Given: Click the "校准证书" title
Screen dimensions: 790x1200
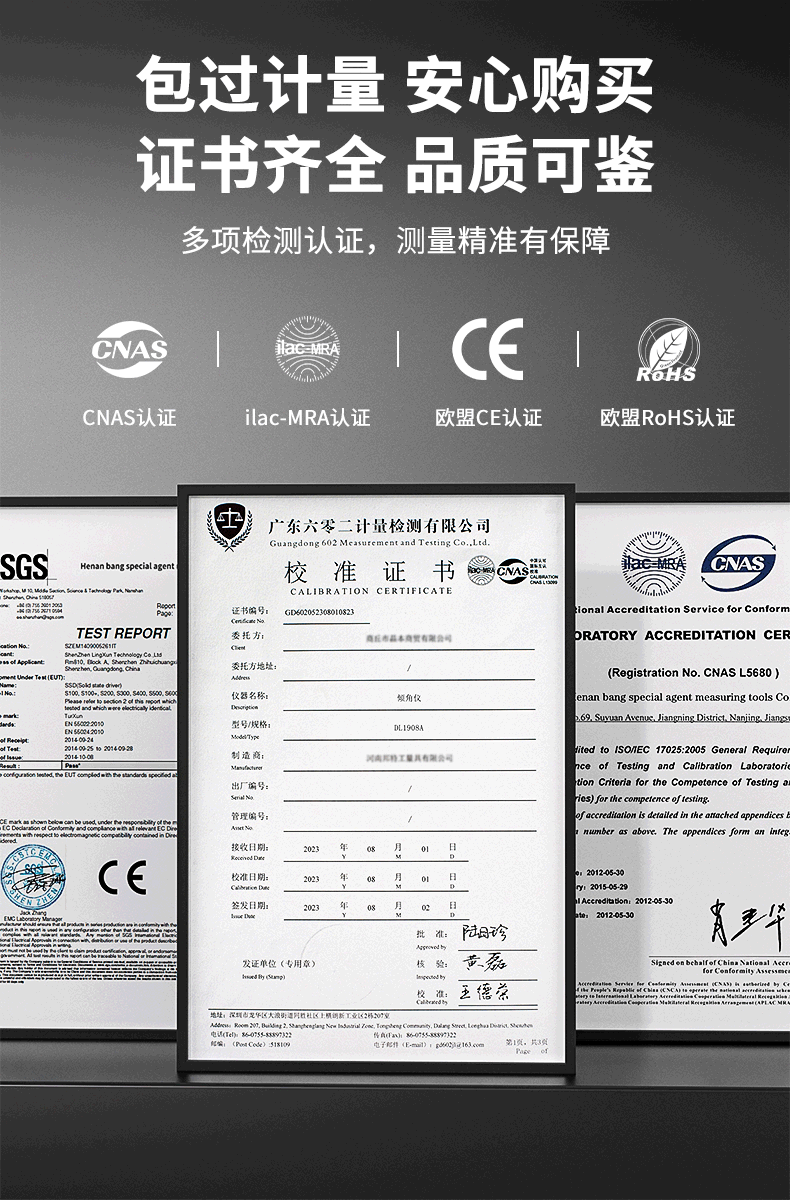Looking at the screenshot, I should click(370, 572).
